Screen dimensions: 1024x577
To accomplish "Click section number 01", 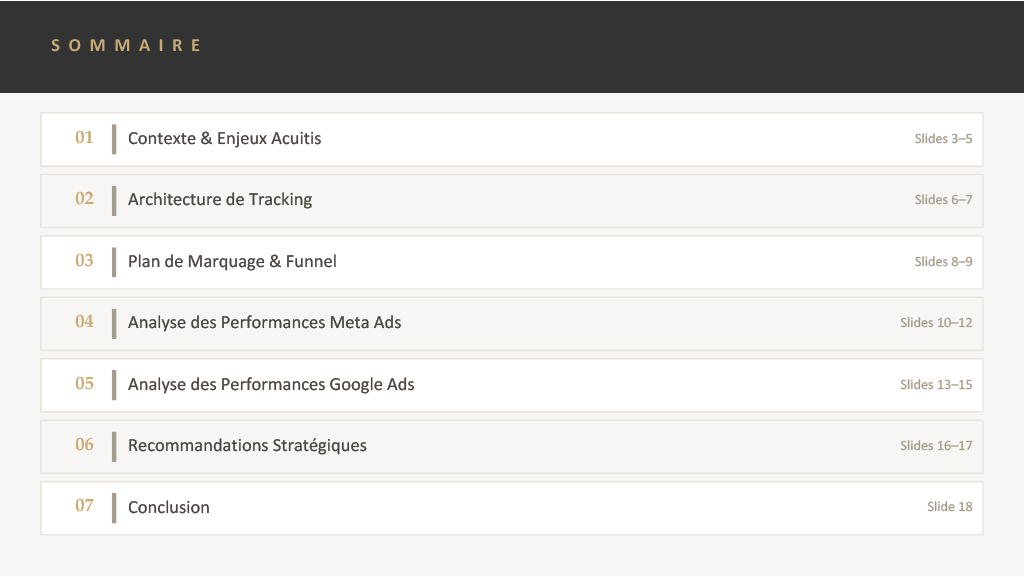I will (84, 137).
